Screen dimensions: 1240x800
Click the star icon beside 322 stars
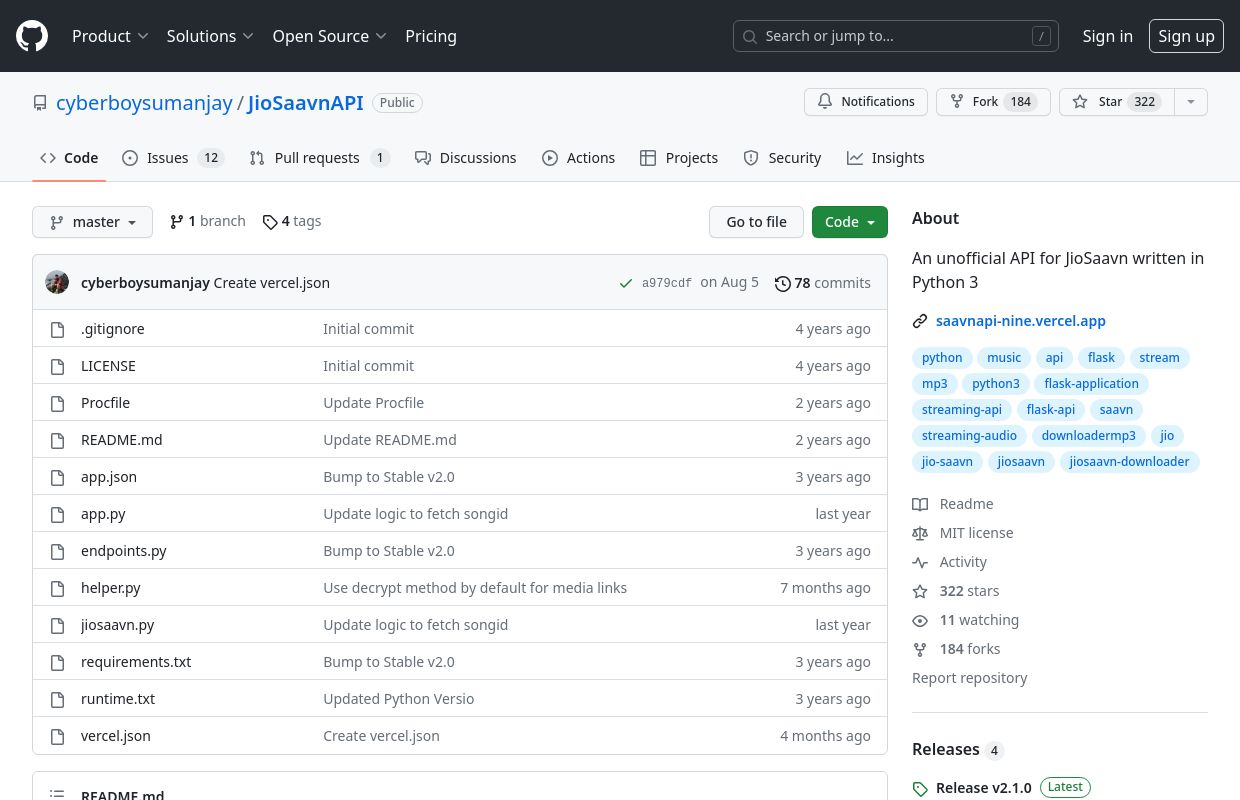coord(920,591)
